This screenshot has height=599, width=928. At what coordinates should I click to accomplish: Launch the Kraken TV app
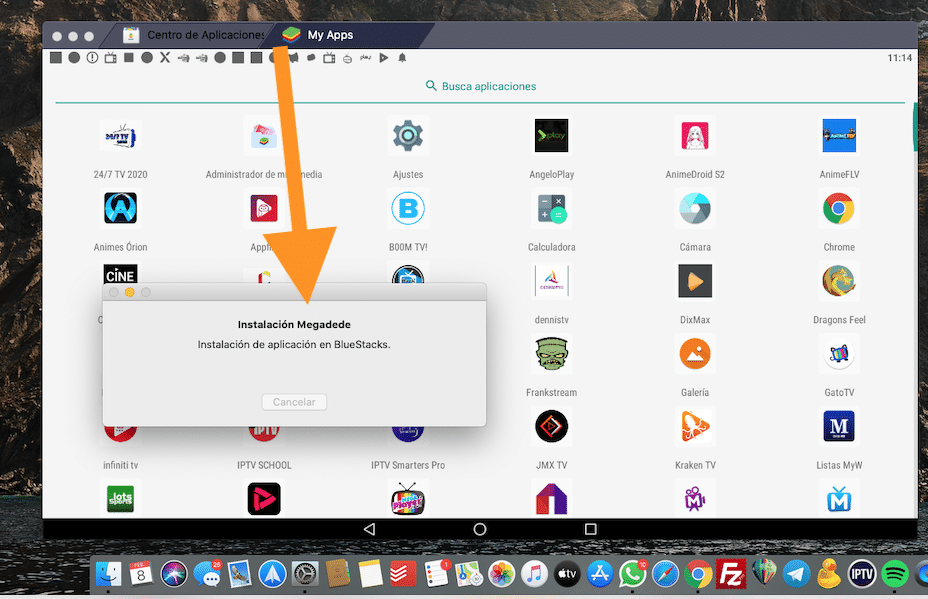695,427
